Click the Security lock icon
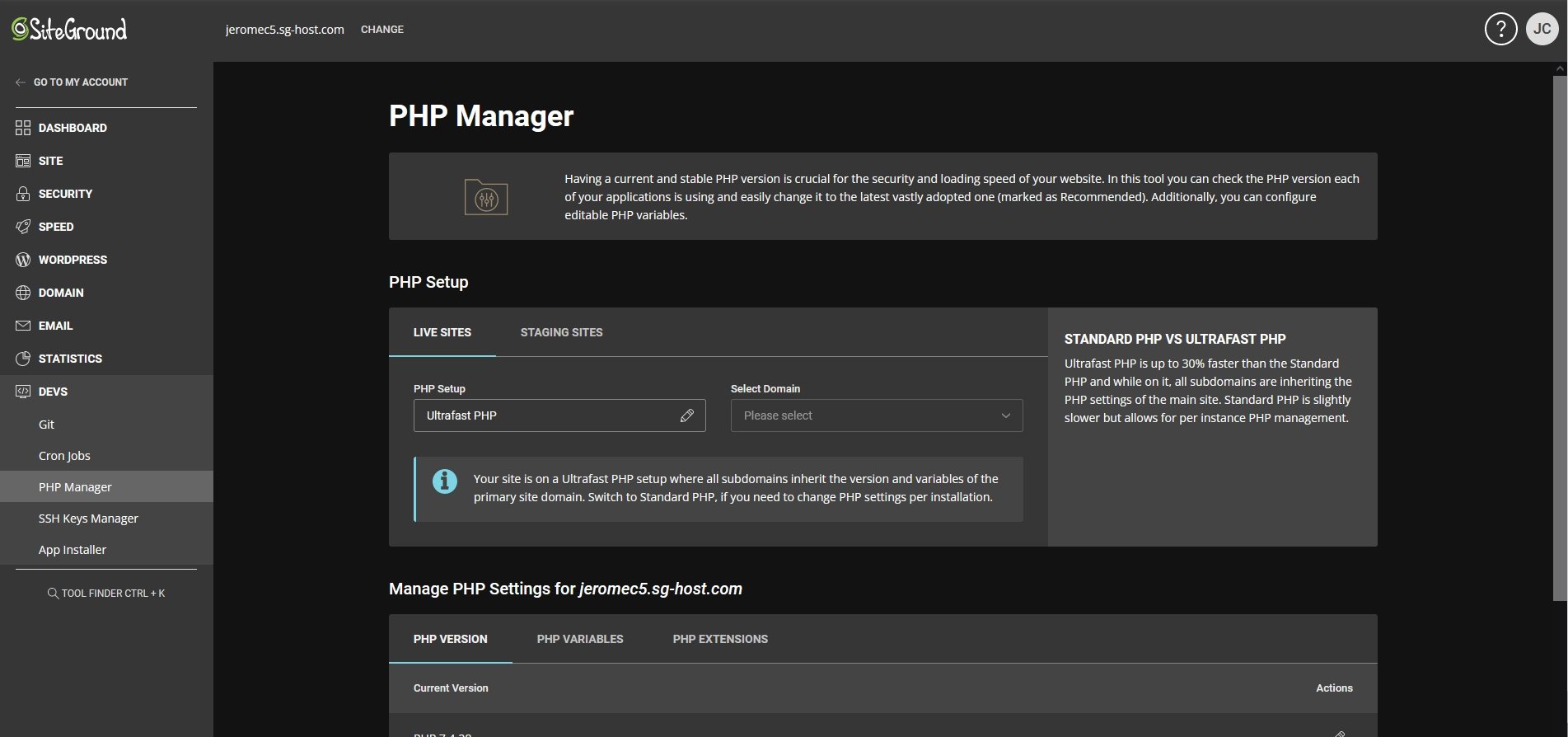Screen dimensions: 1568x737 [x=23, y=194]
